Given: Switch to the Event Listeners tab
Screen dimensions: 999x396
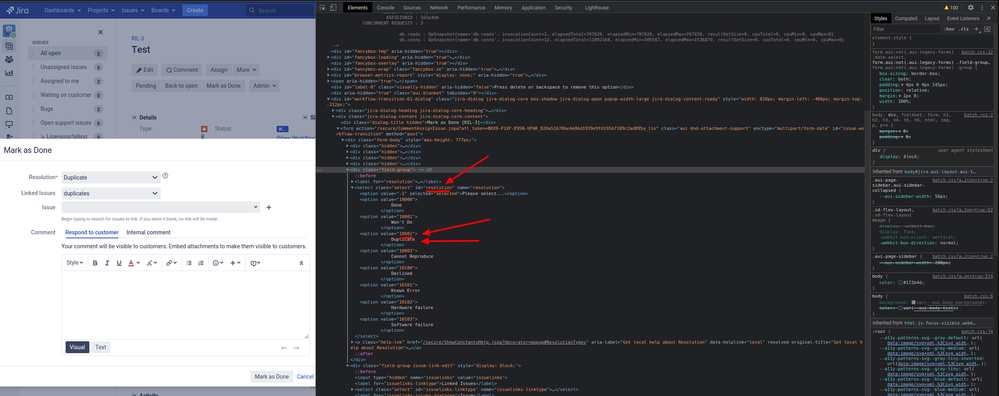Looking at the screenshot, I should [963, 18].
